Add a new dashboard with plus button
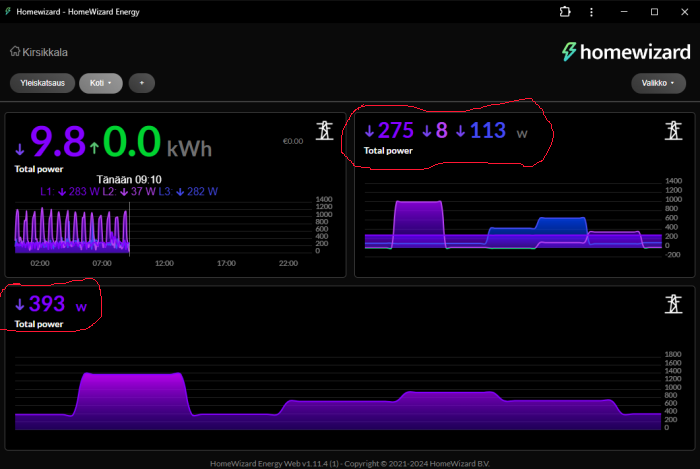 click(141, 83)
